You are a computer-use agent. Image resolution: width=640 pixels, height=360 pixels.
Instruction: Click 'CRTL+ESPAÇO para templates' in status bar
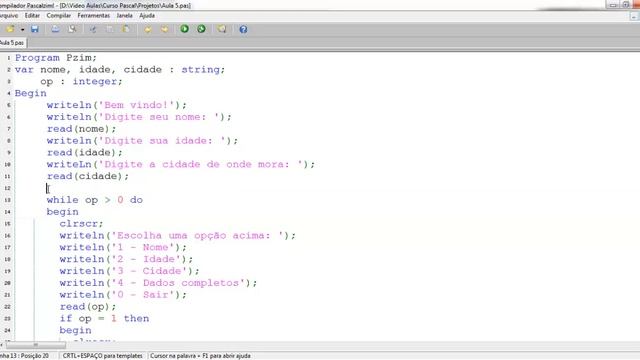click(x=102, y=356)
